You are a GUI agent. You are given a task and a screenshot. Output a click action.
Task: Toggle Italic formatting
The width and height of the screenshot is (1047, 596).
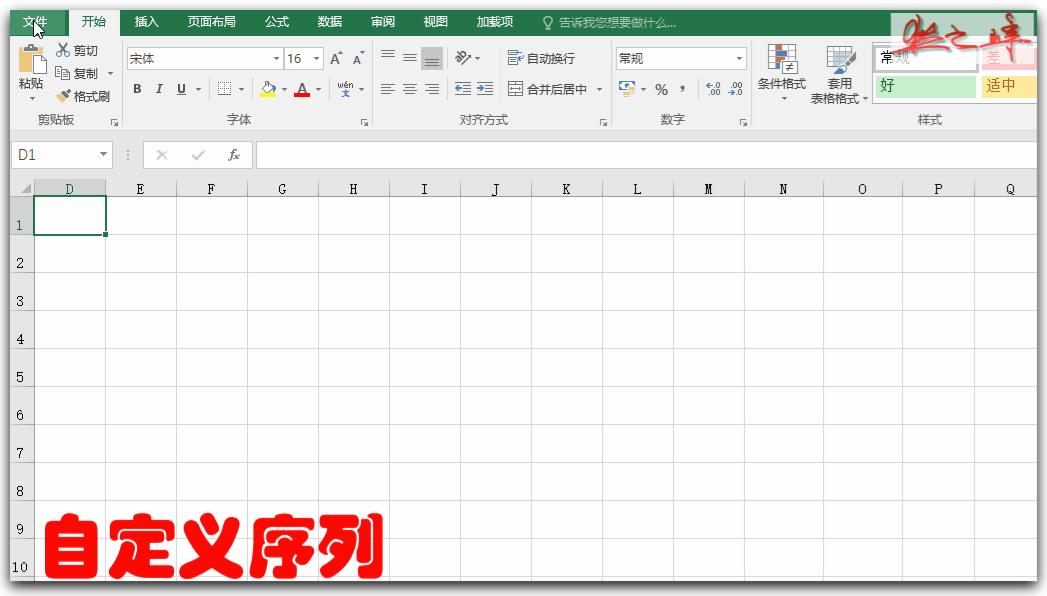pyautogui.click(x=159, y=89)
